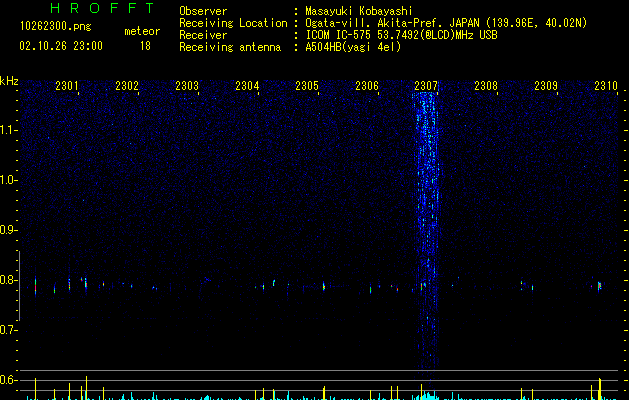Click the 0.6 kHz axis label
The height and width of the screenshot is (400, 629).
coord(8,380)
